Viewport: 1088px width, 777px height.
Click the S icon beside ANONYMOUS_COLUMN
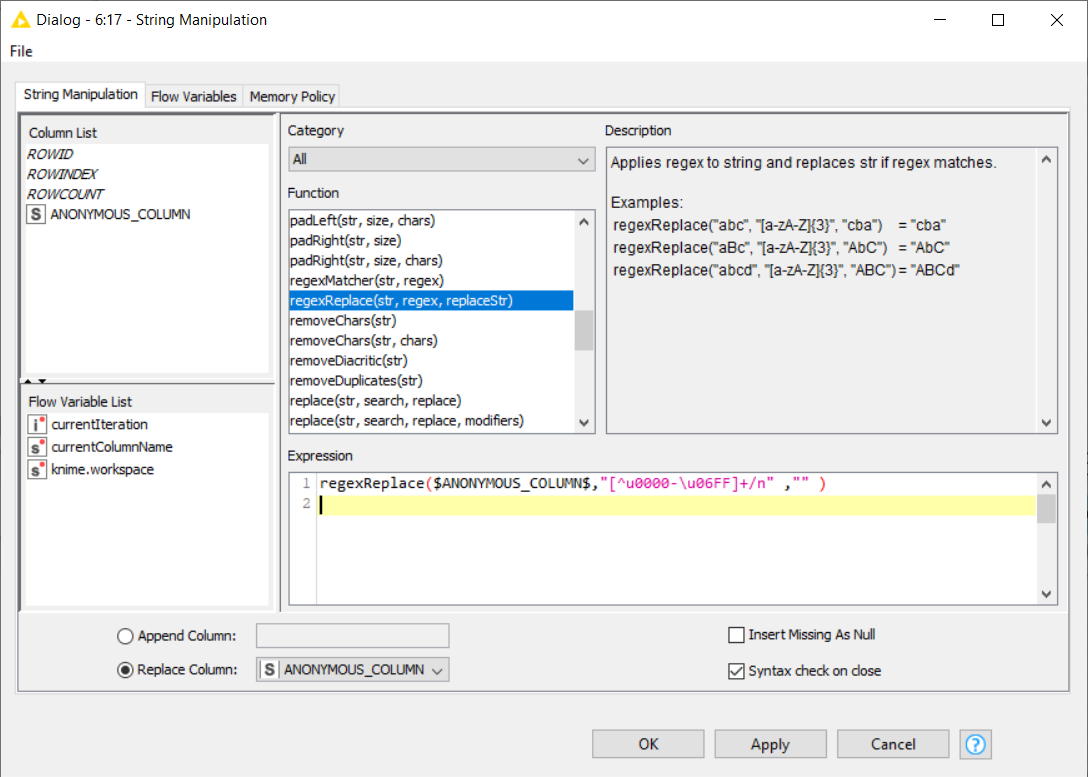pyautogui.click(x=37, y=213)
